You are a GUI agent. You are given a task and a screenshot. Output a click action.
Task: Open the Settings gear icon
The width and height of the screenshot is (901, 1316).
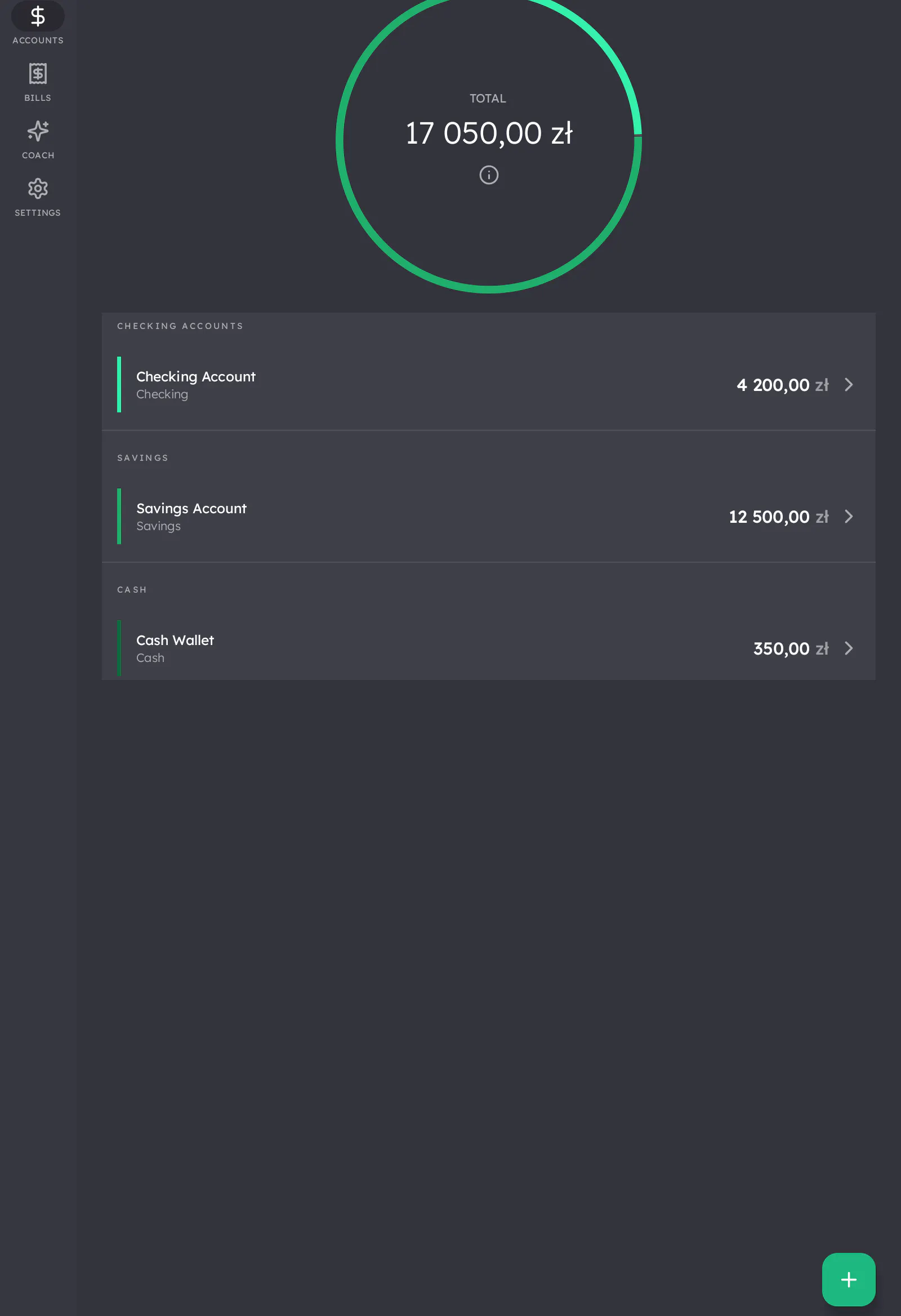click(x=38, y=189)
